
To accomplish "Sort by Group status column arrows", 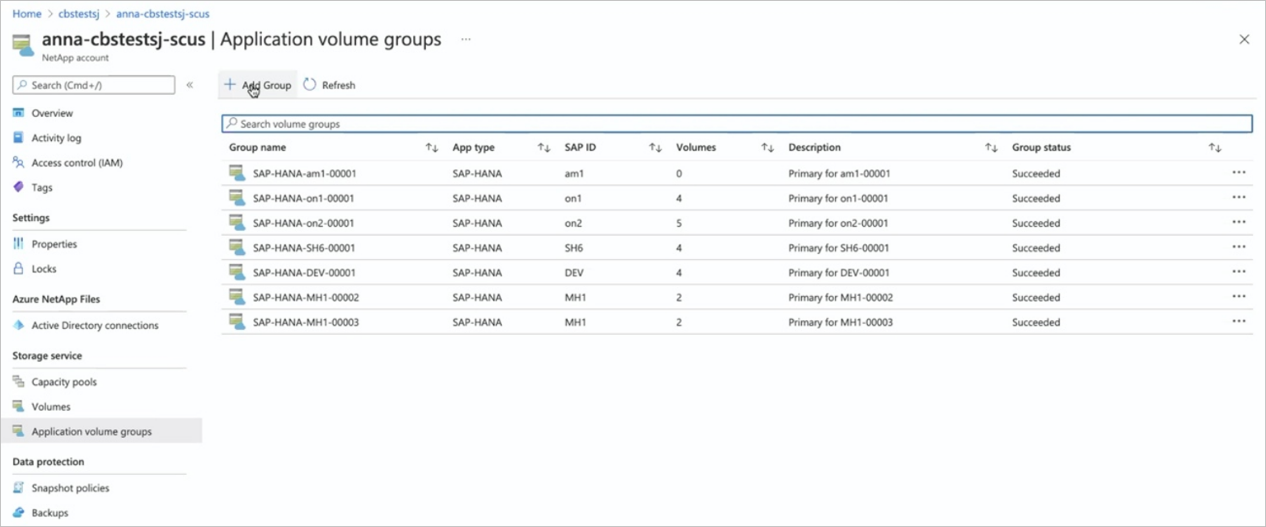I will pos(1215,148).
